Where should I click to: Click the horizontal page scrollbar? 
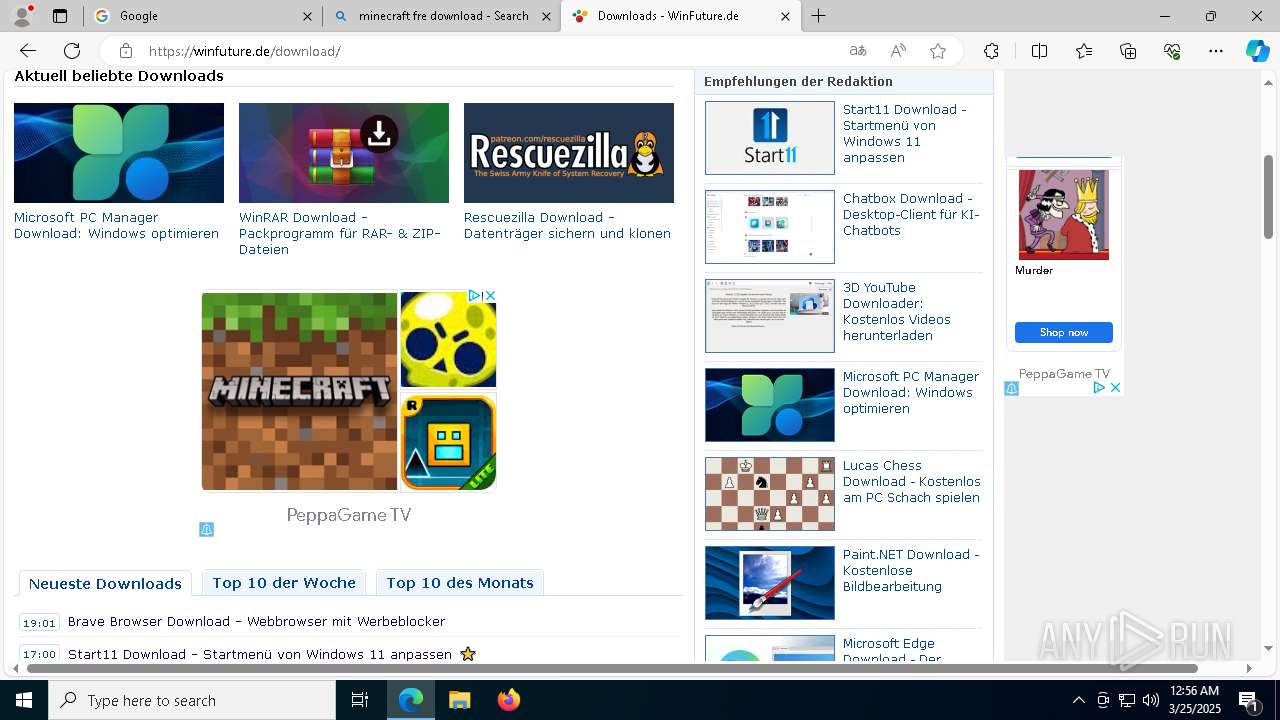tap(612, 668)
